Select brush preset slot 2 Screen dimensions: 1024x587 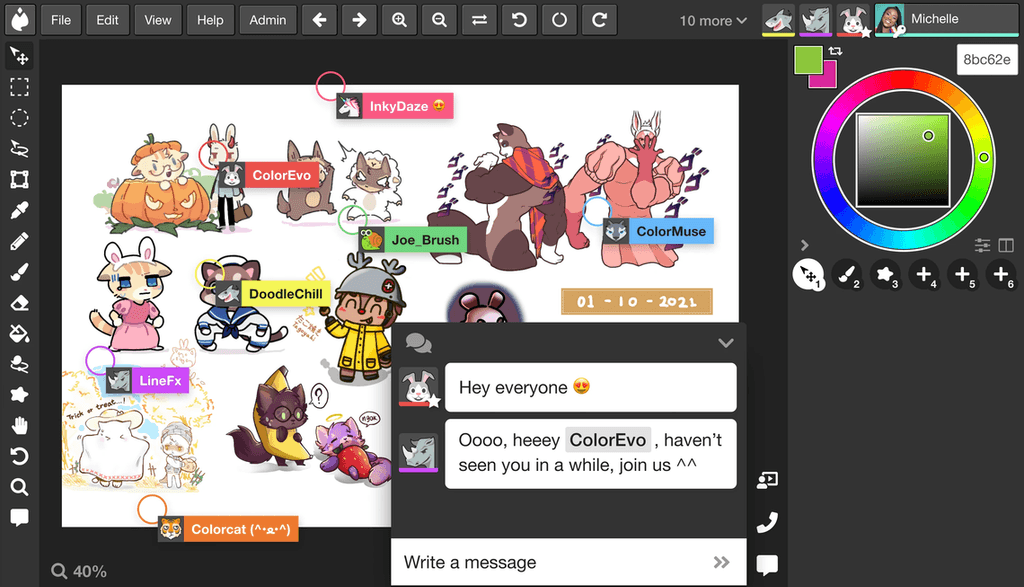tap(848, 275)
